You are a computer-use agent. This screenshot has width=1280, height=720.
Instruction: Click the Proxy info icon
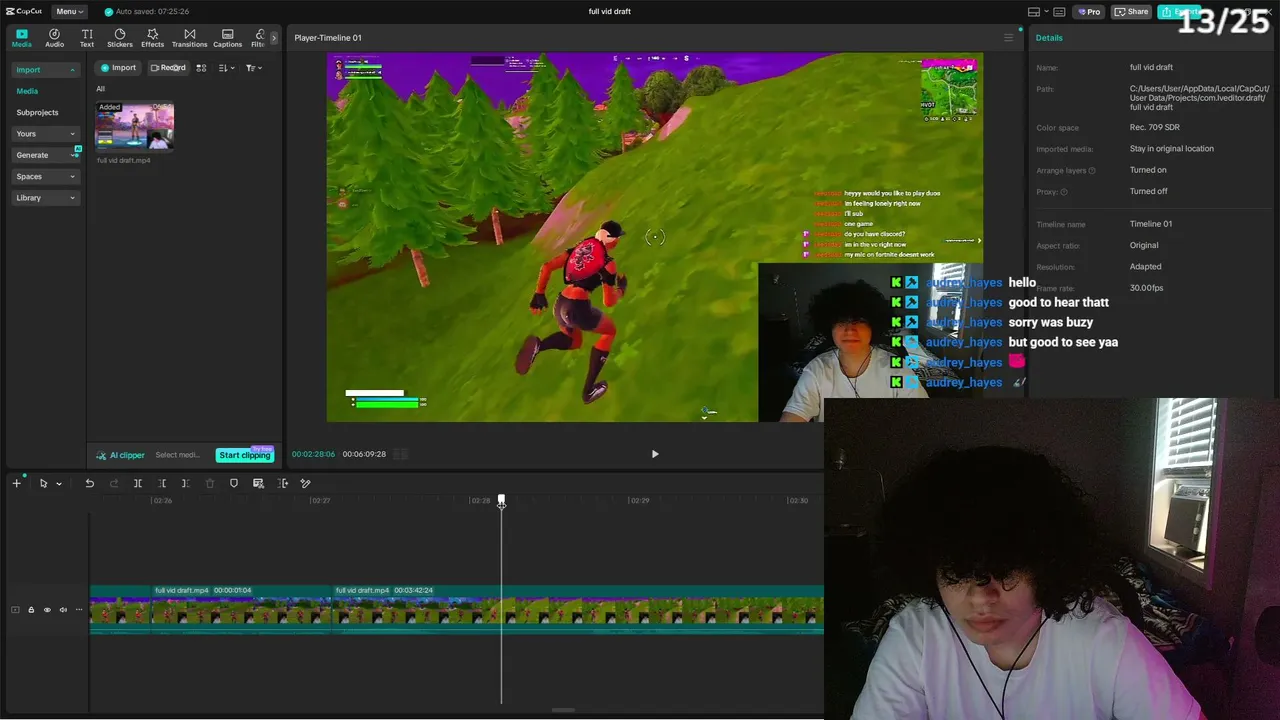tap(1063, 192)
